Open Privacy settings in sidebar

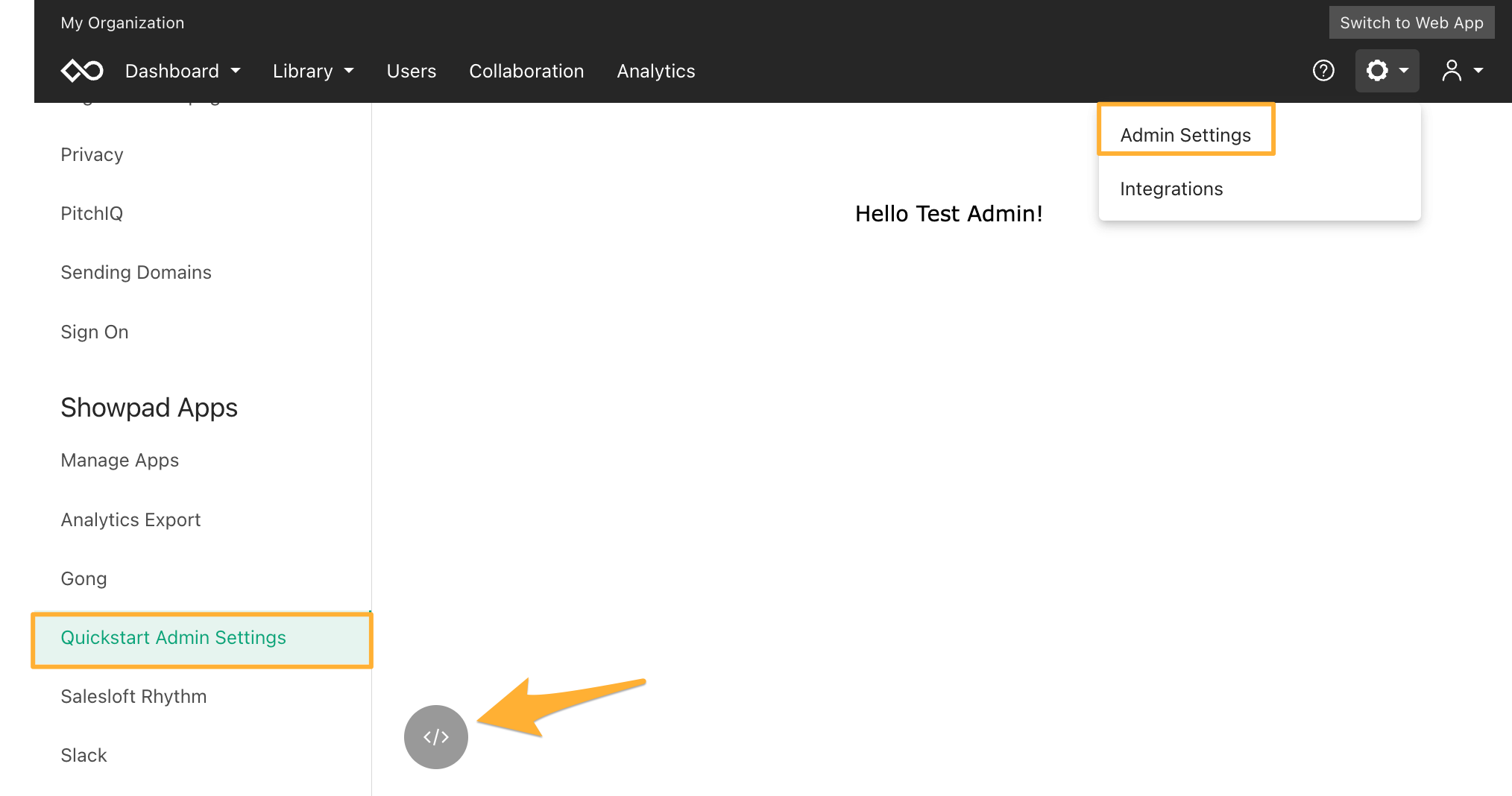click(x=92, y=154)
